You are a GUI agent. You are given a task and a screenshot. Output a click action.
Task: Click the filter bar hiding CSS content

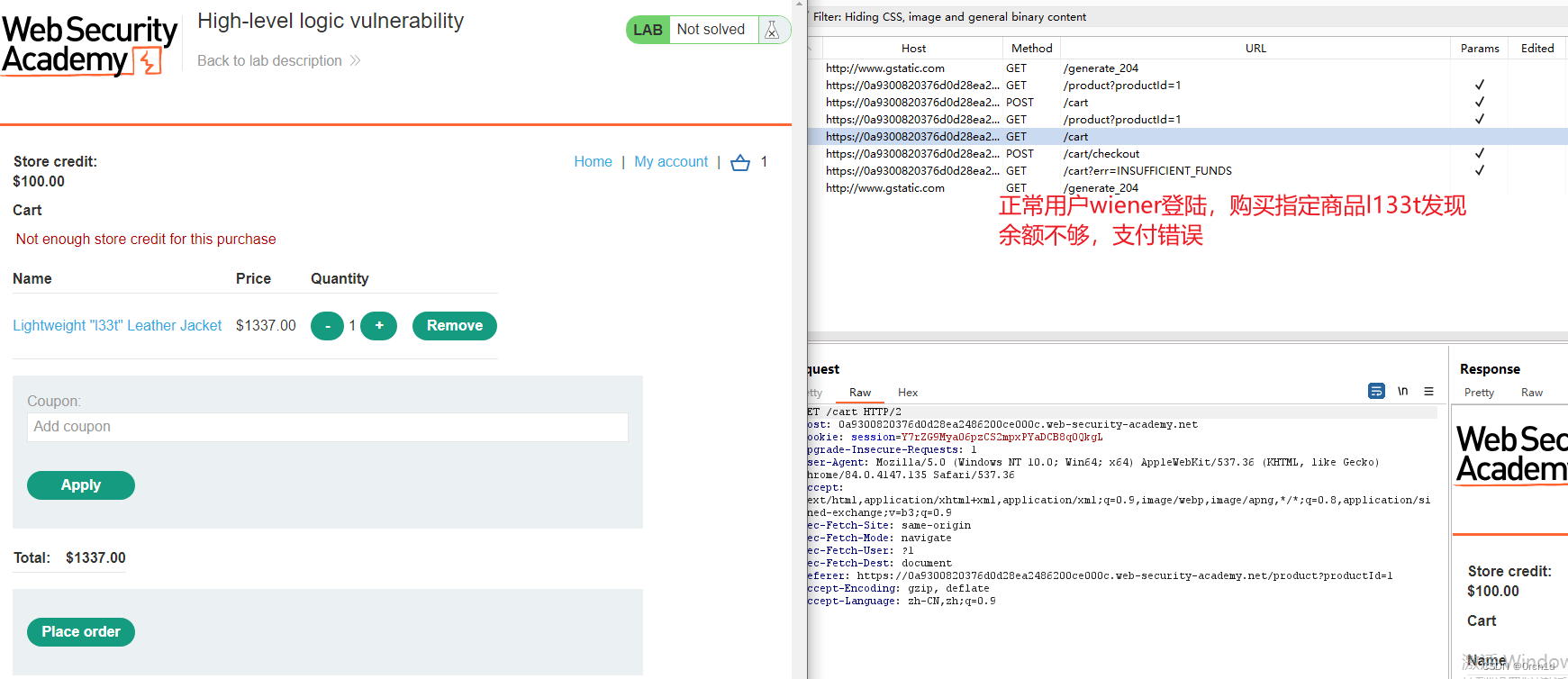click(x=1188, y=17)
